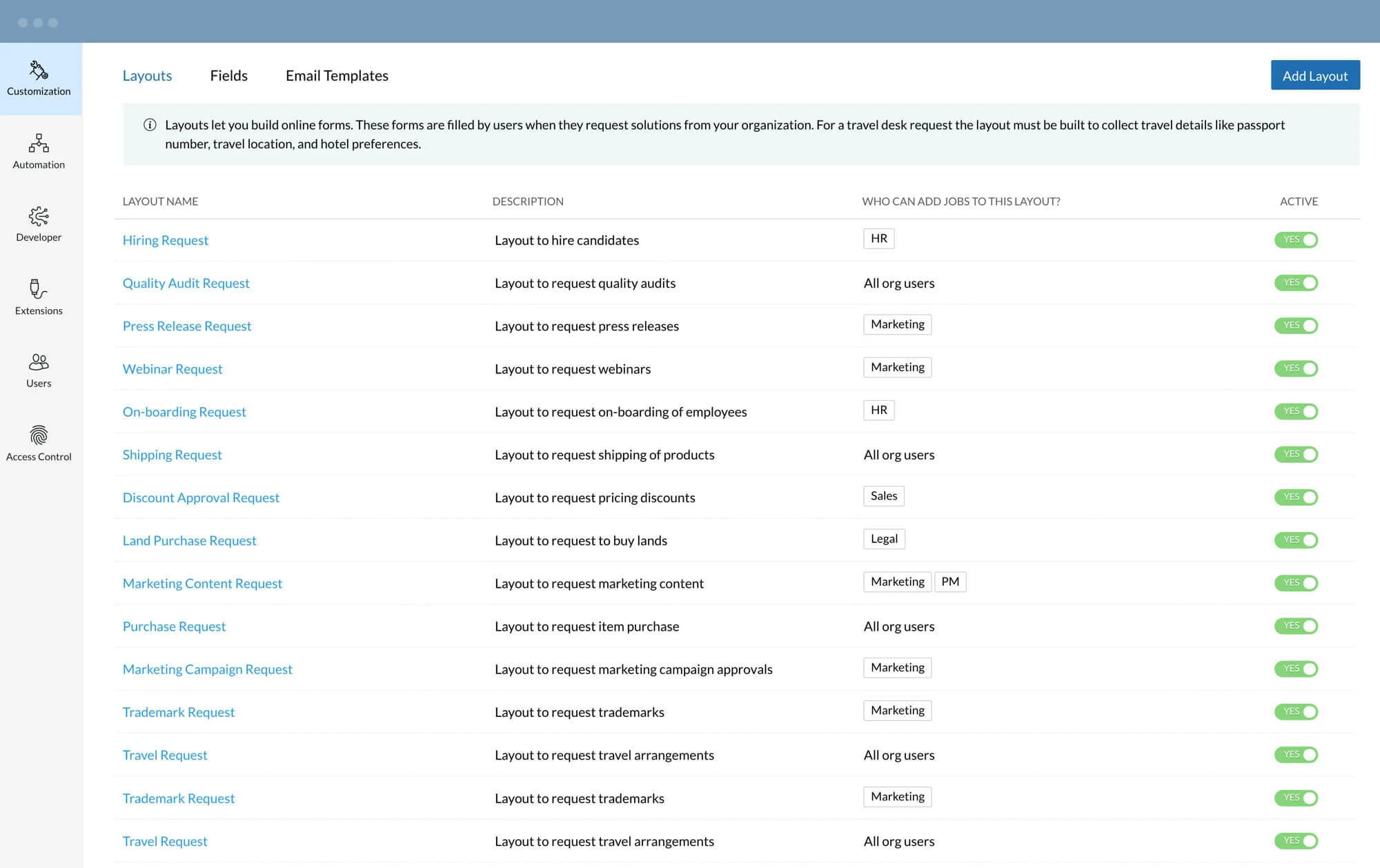The image size is (1380, 868).
Task: Open the Hiring Request layout
Action: (x=166, y=240)
